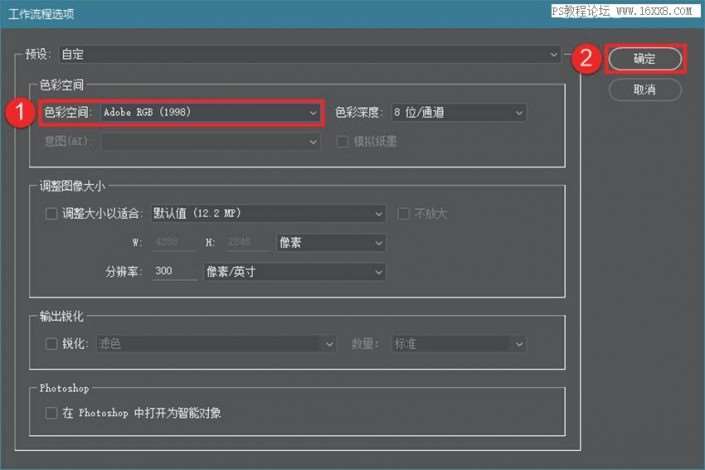Click the Photoshop group label
The image size is (705, 470).
[64, 388]
